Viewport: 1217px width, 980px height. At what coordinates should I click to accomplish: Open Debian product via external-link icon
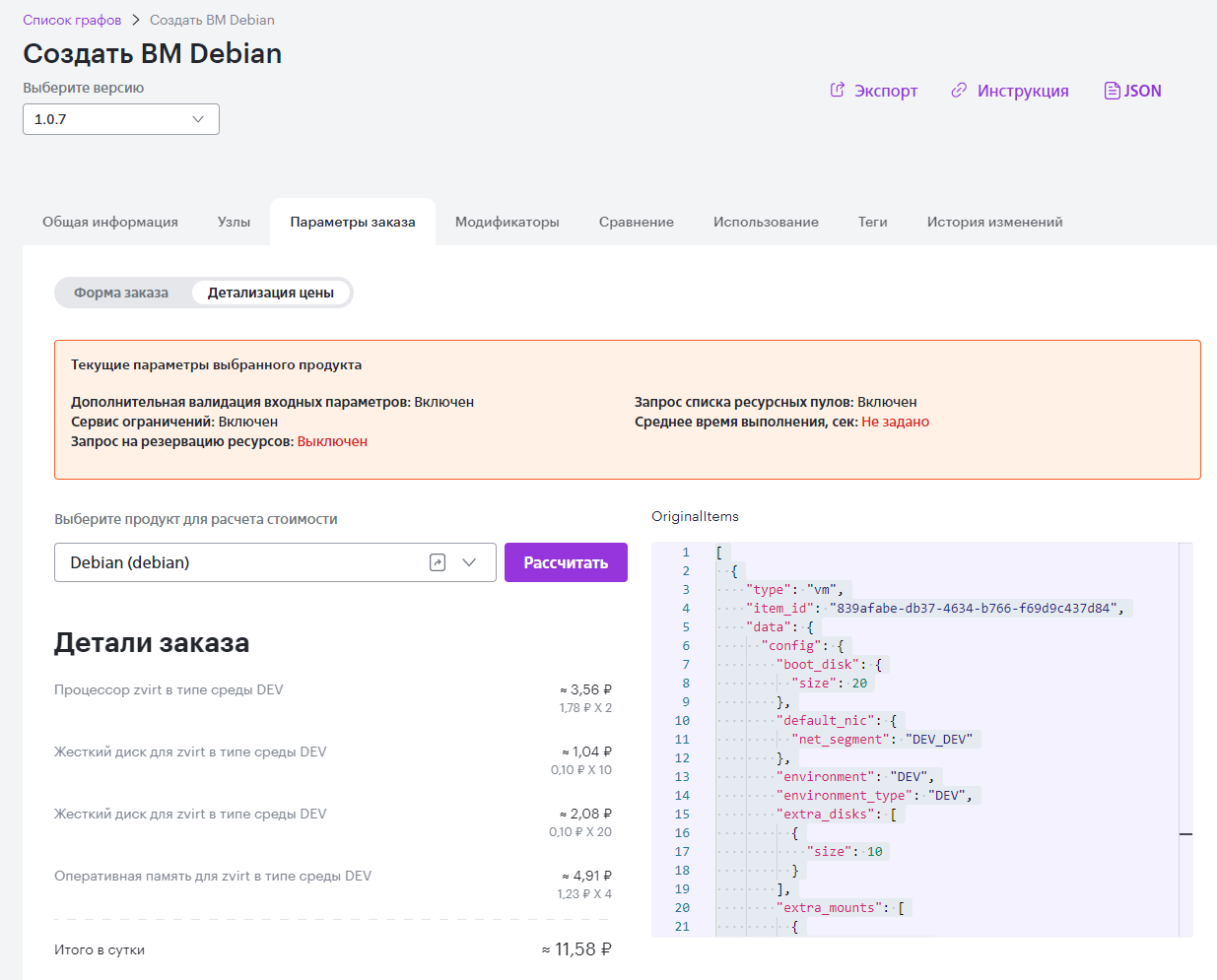point(438,562)
